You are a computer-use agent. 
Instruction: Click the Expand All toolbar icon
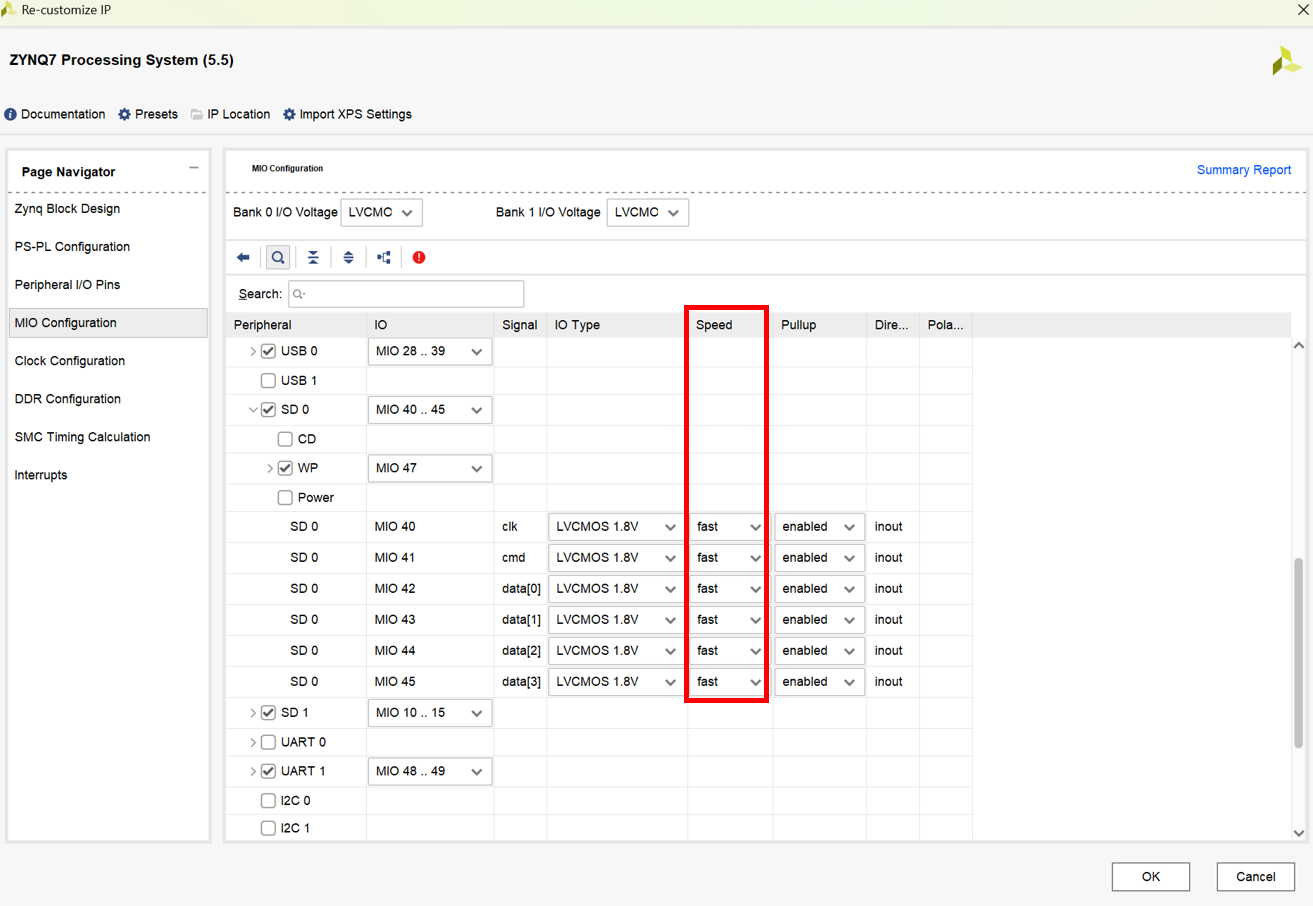coord(348,258)
